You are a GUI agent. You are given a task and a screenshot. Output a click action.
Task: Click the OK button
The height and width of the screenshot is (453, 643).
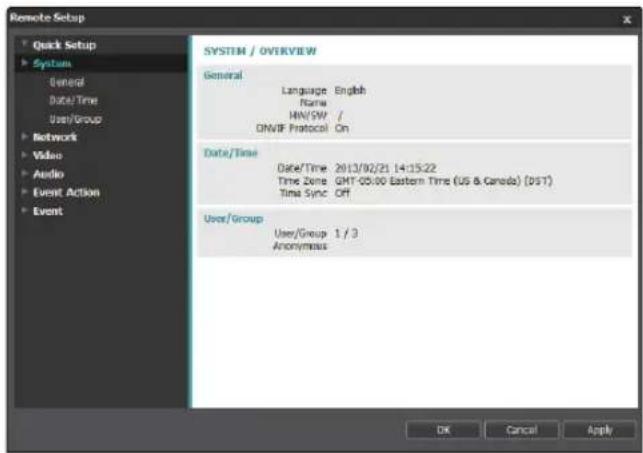443,430
